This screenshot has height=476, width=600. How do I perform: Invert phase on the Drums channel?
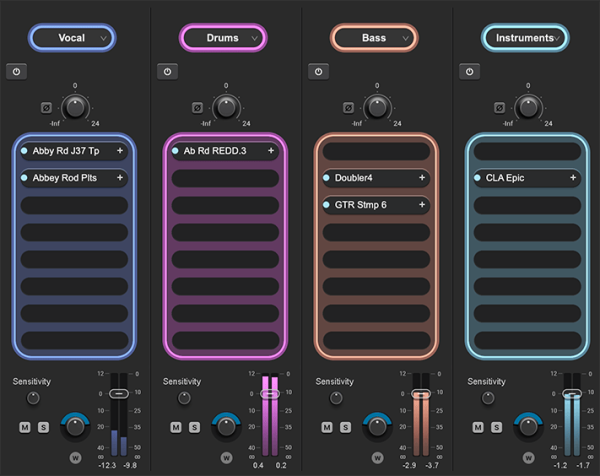coord(197,108)
